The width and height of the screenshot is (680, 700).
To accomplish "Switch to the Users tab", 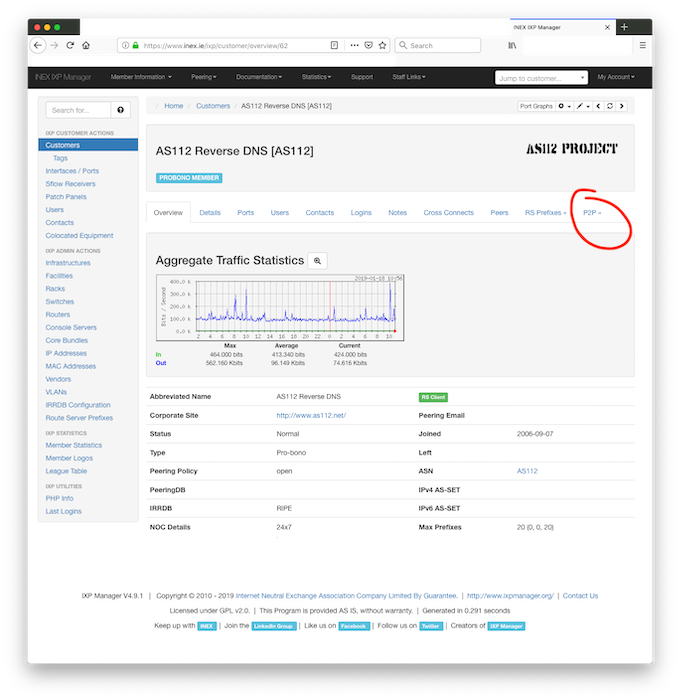I will (x=280, y=212).
